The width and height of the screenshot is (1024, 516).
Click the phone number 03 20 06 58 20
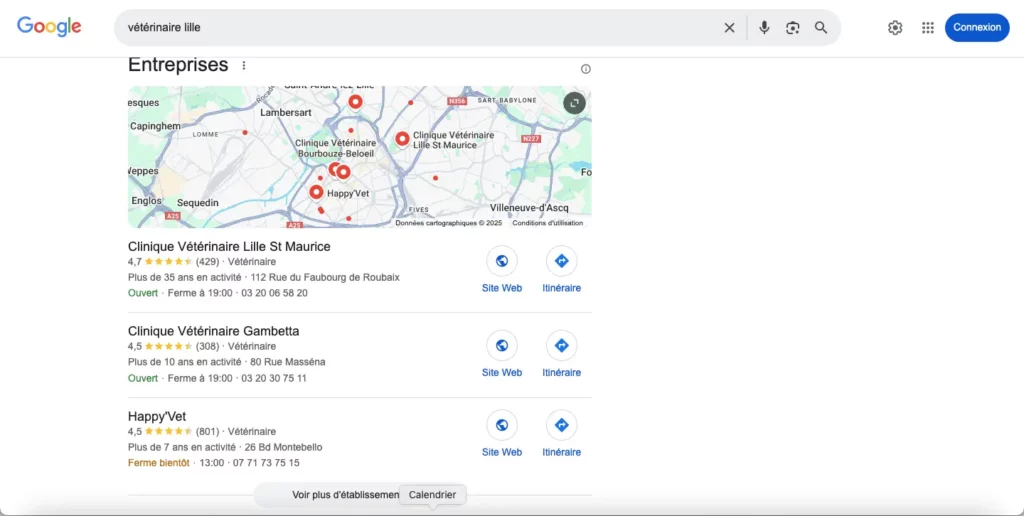pos(274,293)
